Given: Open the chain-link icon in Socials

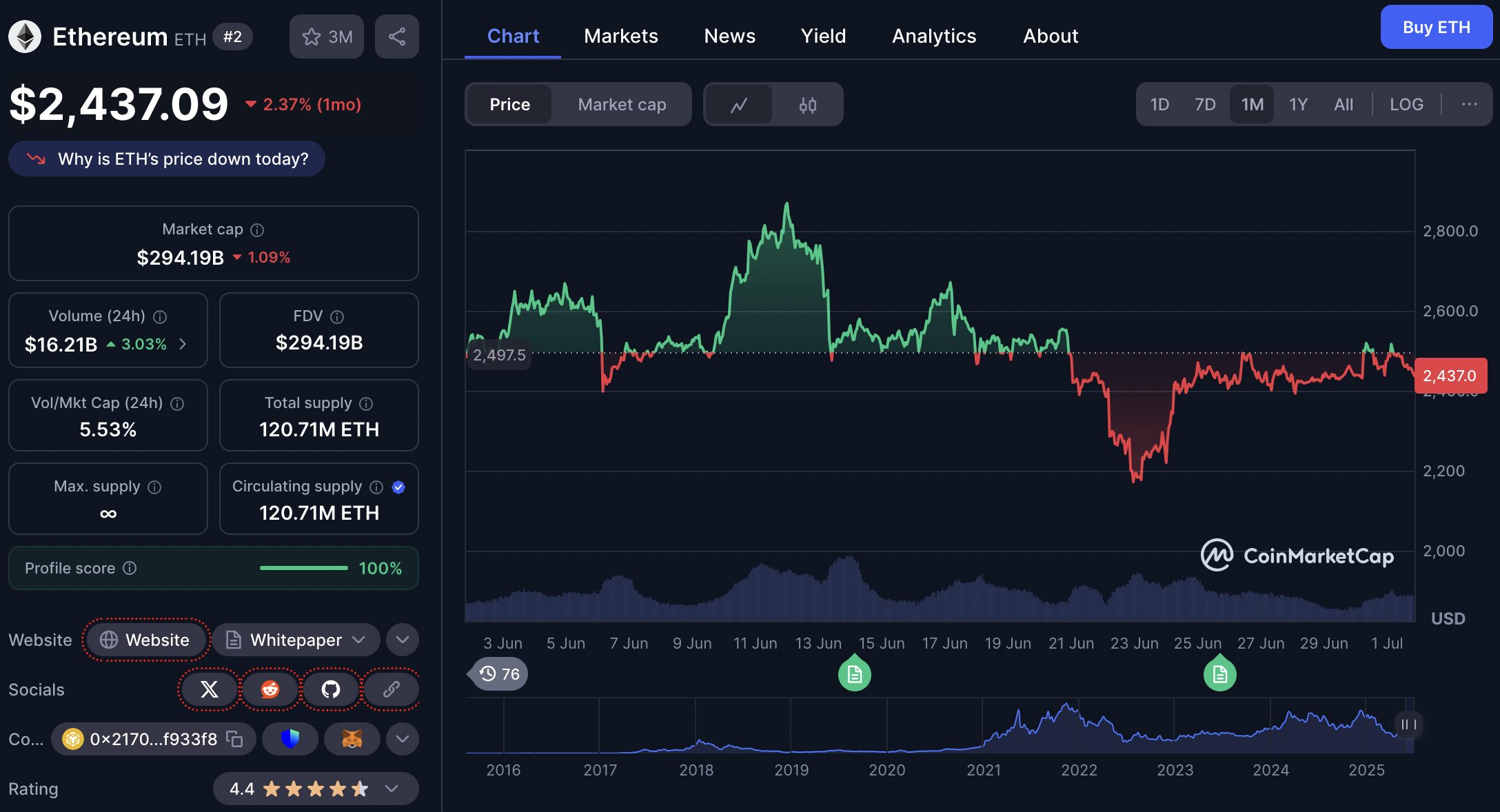Looking at the screenshot, I should point(392,689).
